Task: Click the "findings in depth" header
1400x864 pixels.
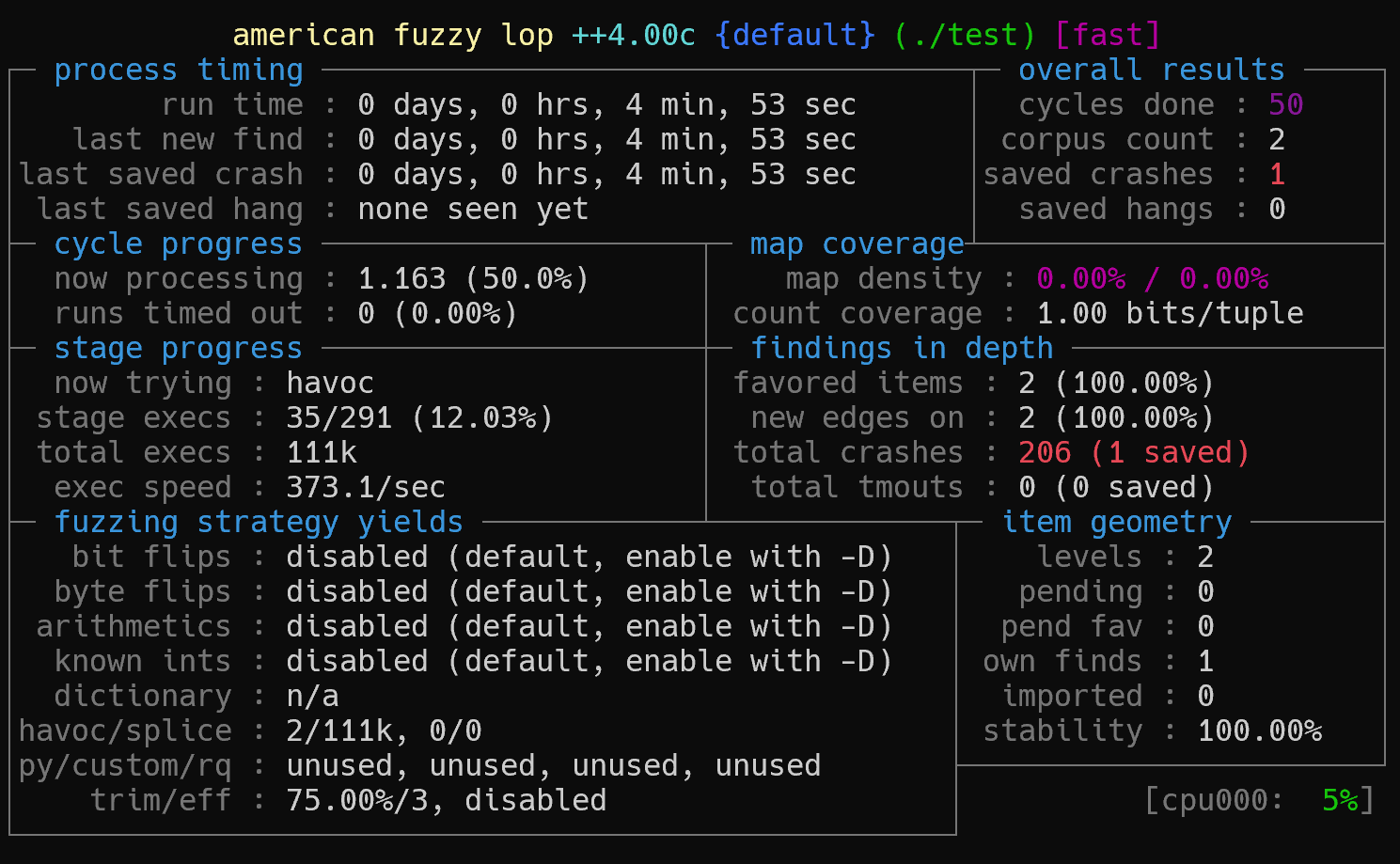Action: coord(902,349)
